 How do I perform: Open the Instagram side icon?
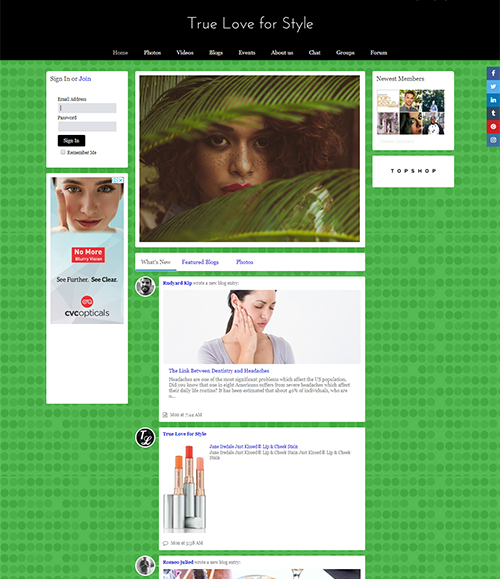coord(493,140)
